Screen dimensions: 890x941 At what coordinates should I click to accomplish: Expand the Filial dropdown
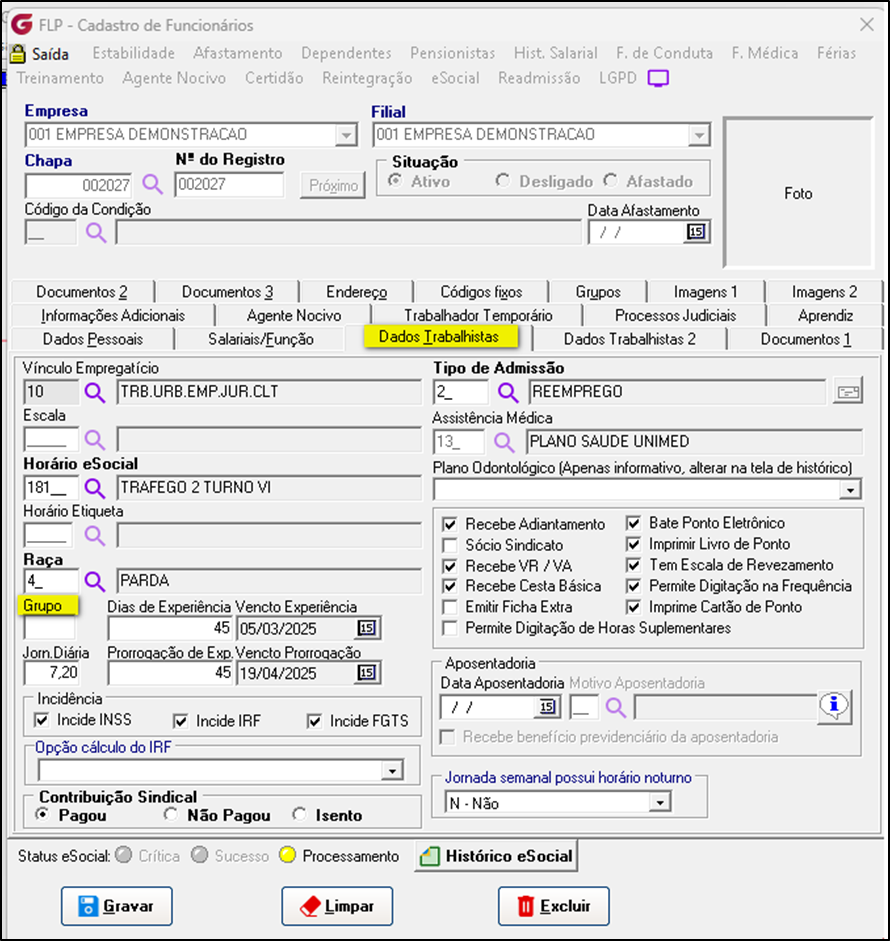coord(699,135)
